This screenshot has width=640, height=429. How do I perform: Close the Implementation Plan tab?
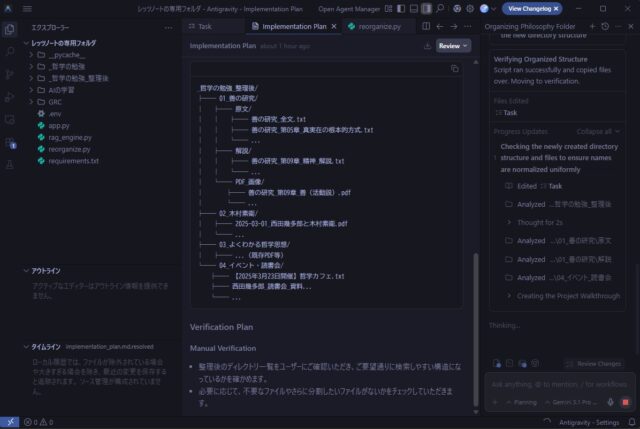coord(334,27)
